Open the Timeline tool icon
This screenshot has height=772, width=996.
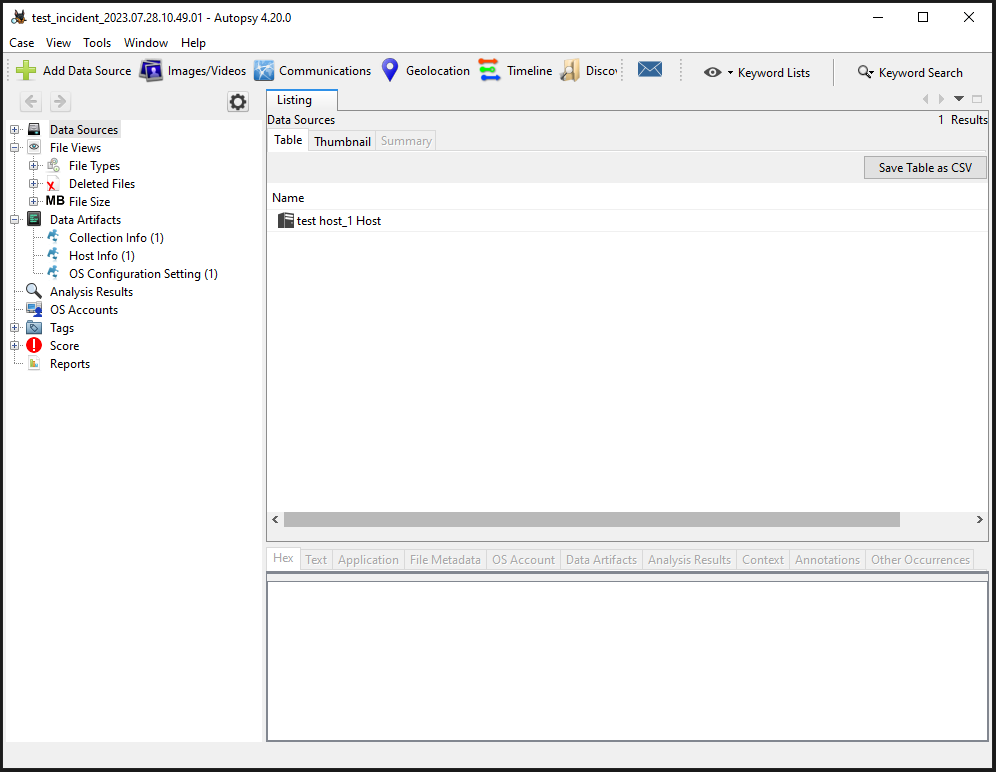489,71
